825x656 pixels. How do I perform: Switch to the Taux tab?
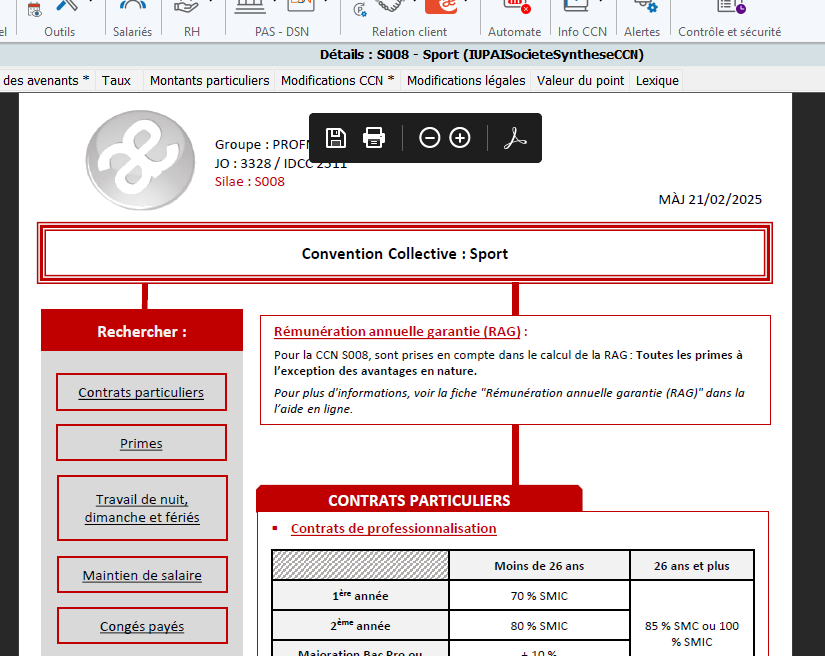click(x=116, y=80)
